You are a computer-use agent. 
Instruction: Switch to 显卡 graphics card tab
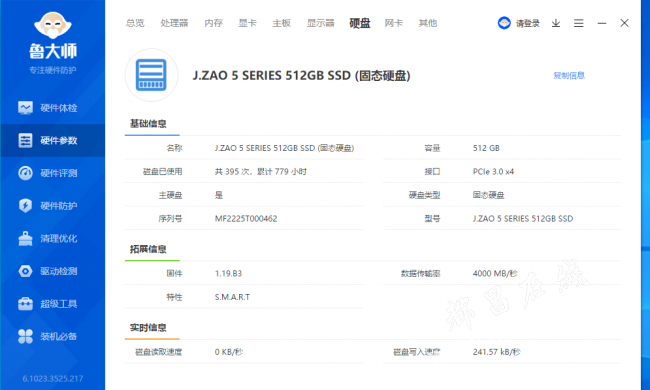pos(247,23)
